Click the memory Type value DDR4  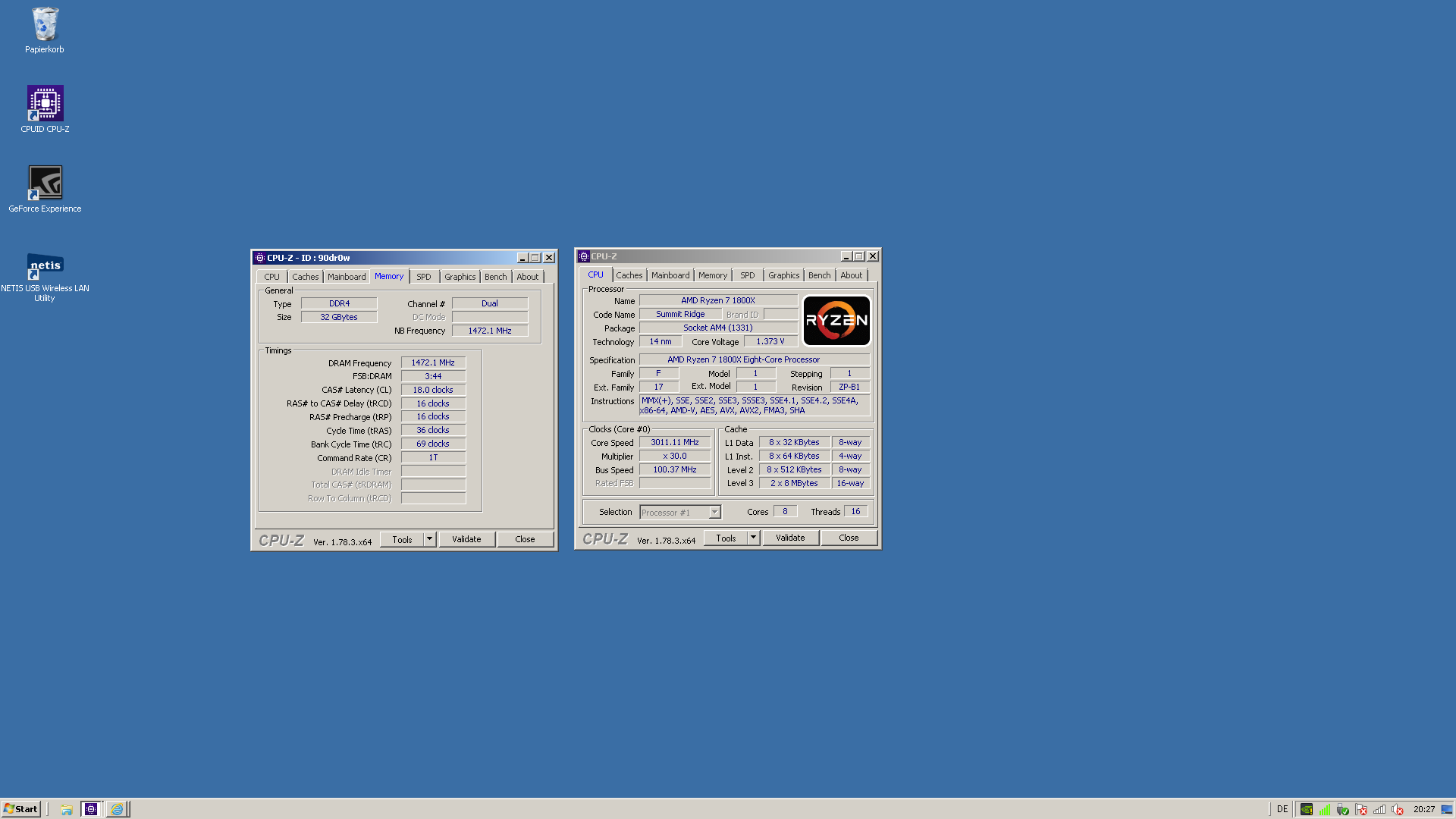click(x=339, y=303)
